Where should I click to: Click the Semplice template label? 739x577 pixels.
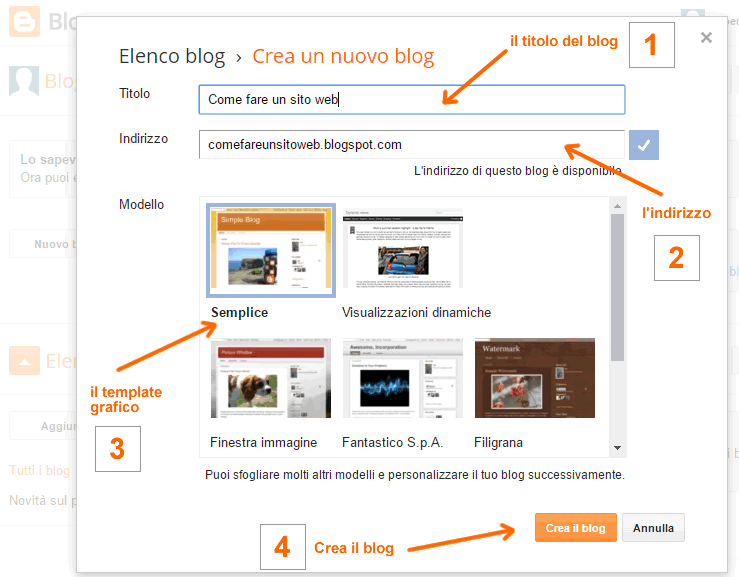(x=239, y=313)
